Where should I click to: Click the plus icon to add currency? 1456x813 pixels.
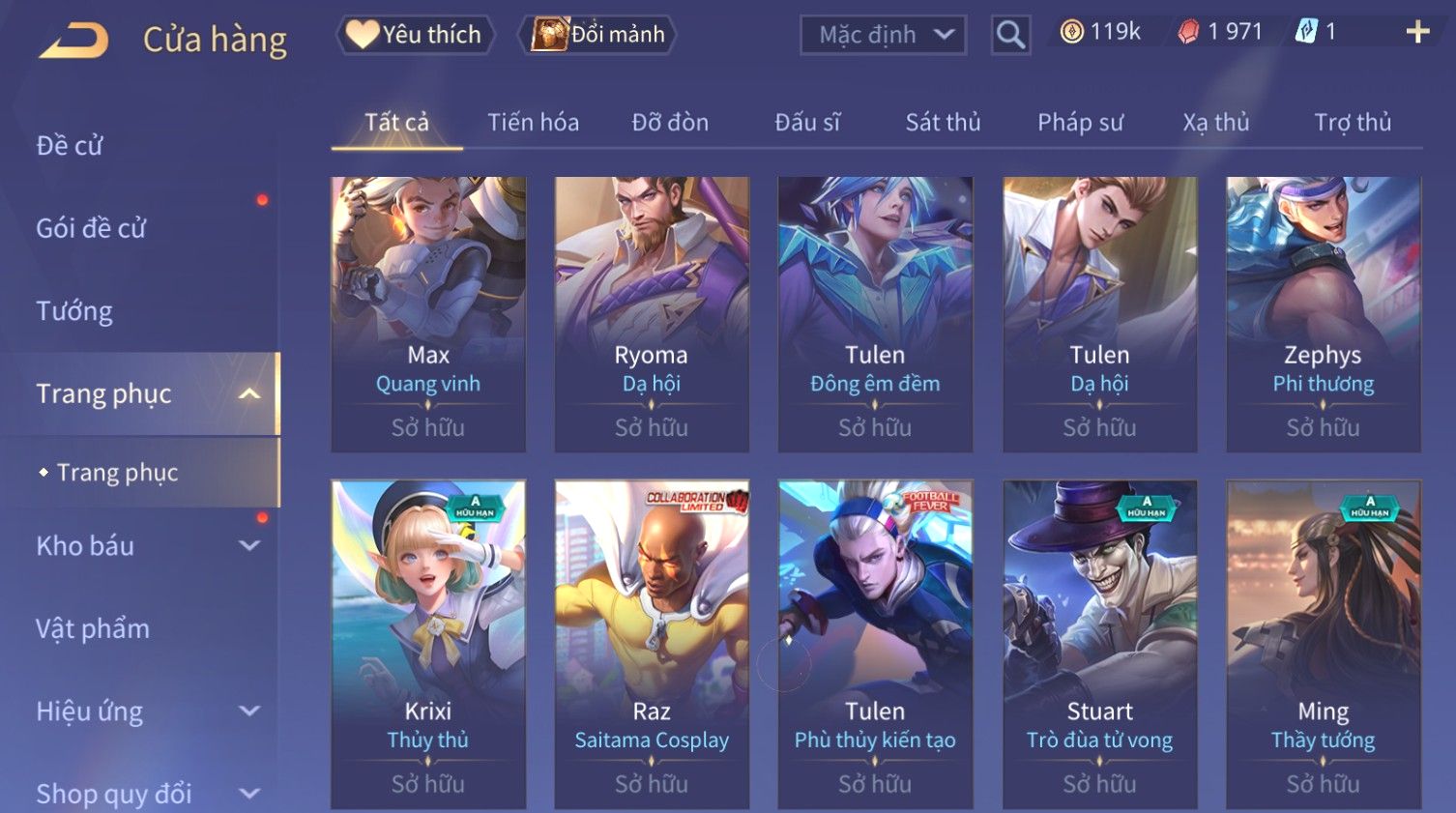[x=1417, y=32]
